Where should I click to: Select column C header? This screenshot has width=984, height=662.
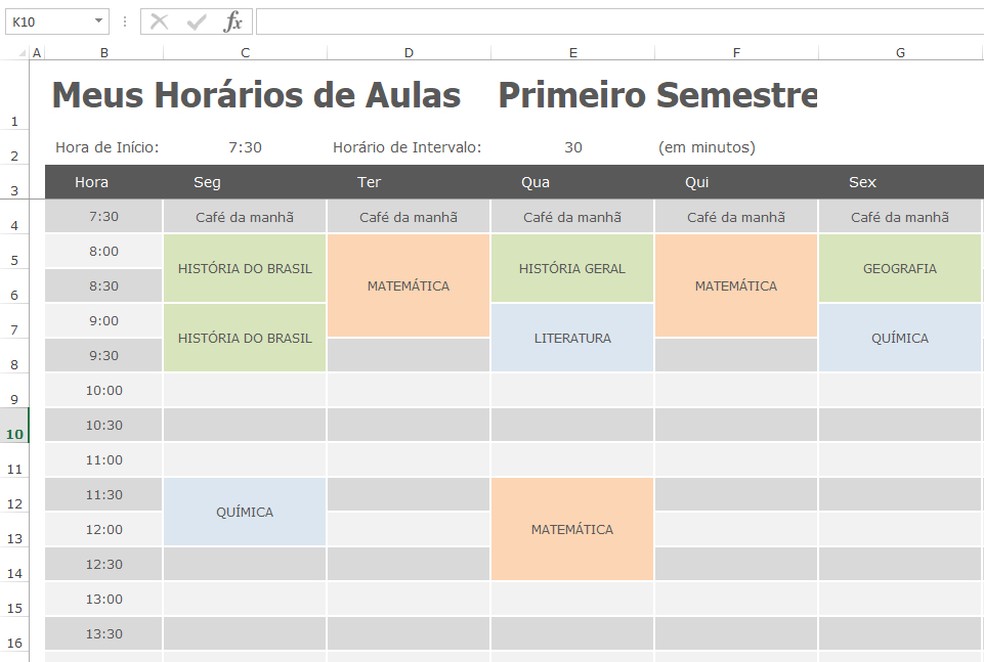point(245,52)
